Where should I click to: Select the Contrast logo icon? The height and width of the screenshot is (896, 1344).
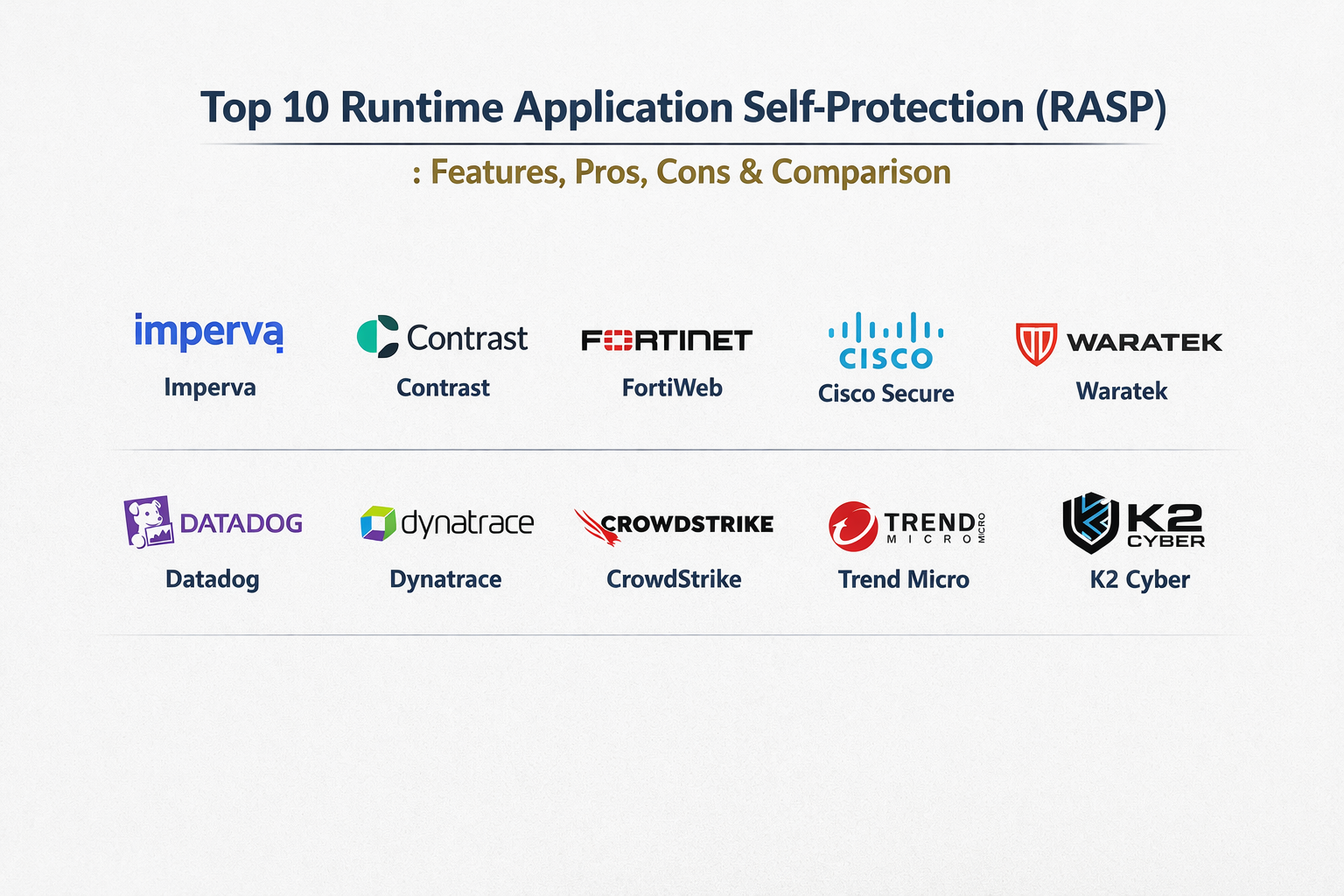point(378,337)
